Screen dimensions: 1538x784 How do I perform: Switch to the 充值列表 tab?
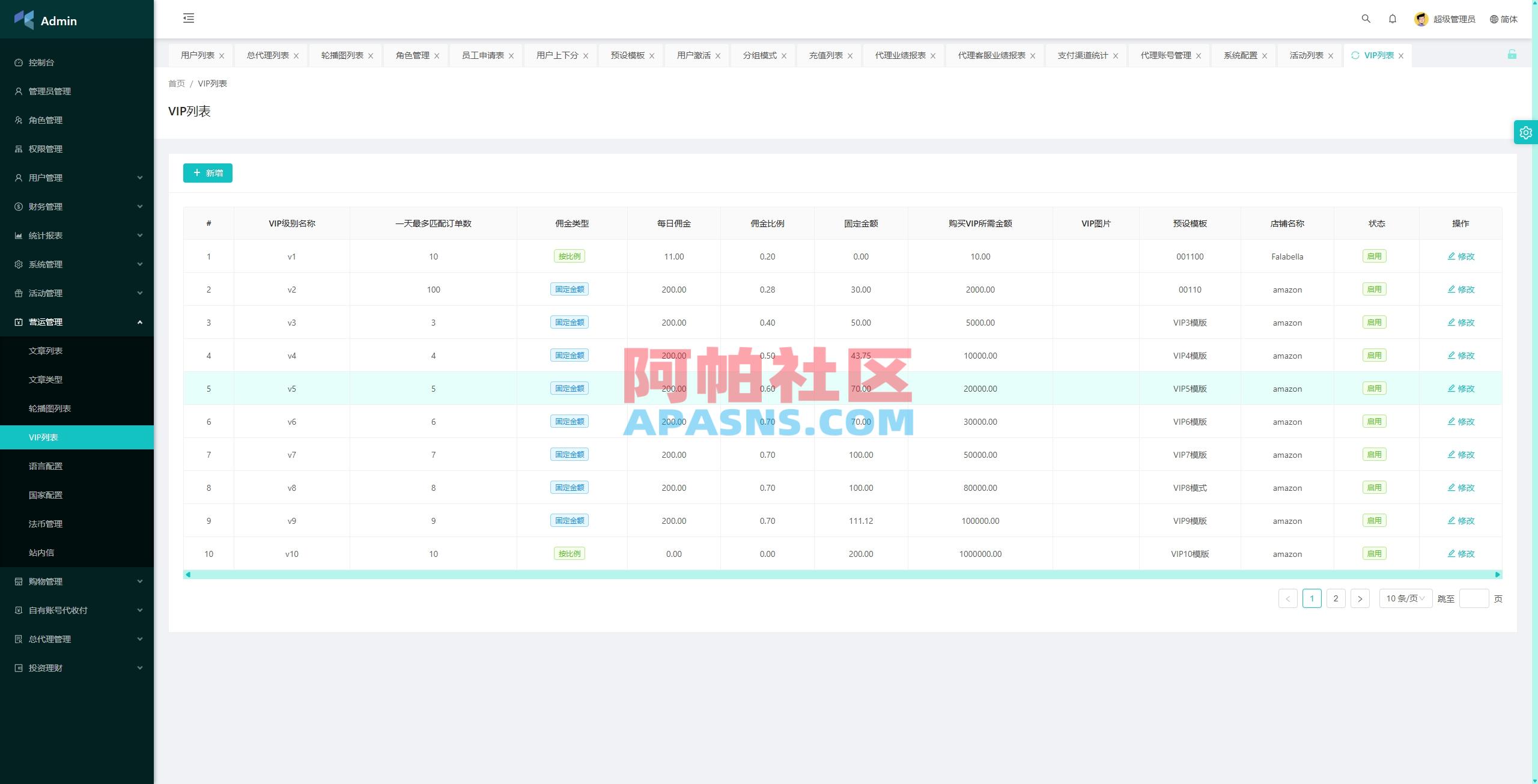click(825, 55)
